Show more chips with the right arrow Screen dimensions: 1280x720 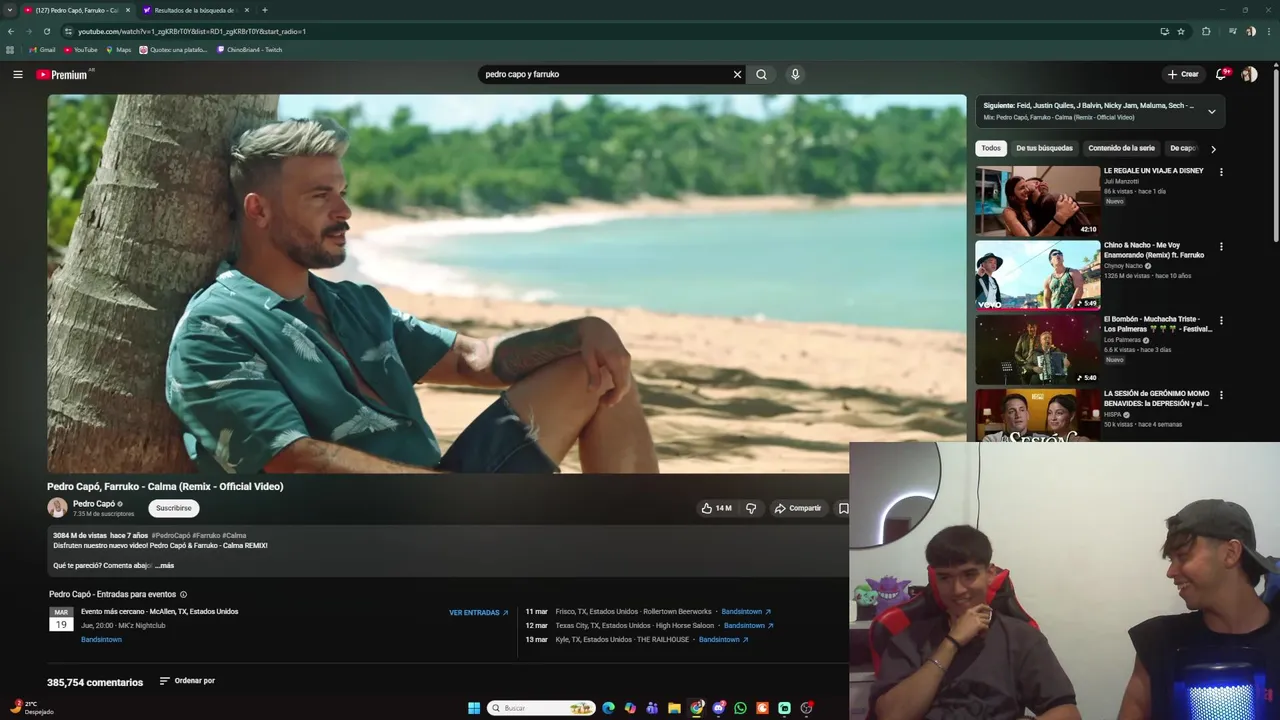pyautogui.click(x=1213, y=149)
